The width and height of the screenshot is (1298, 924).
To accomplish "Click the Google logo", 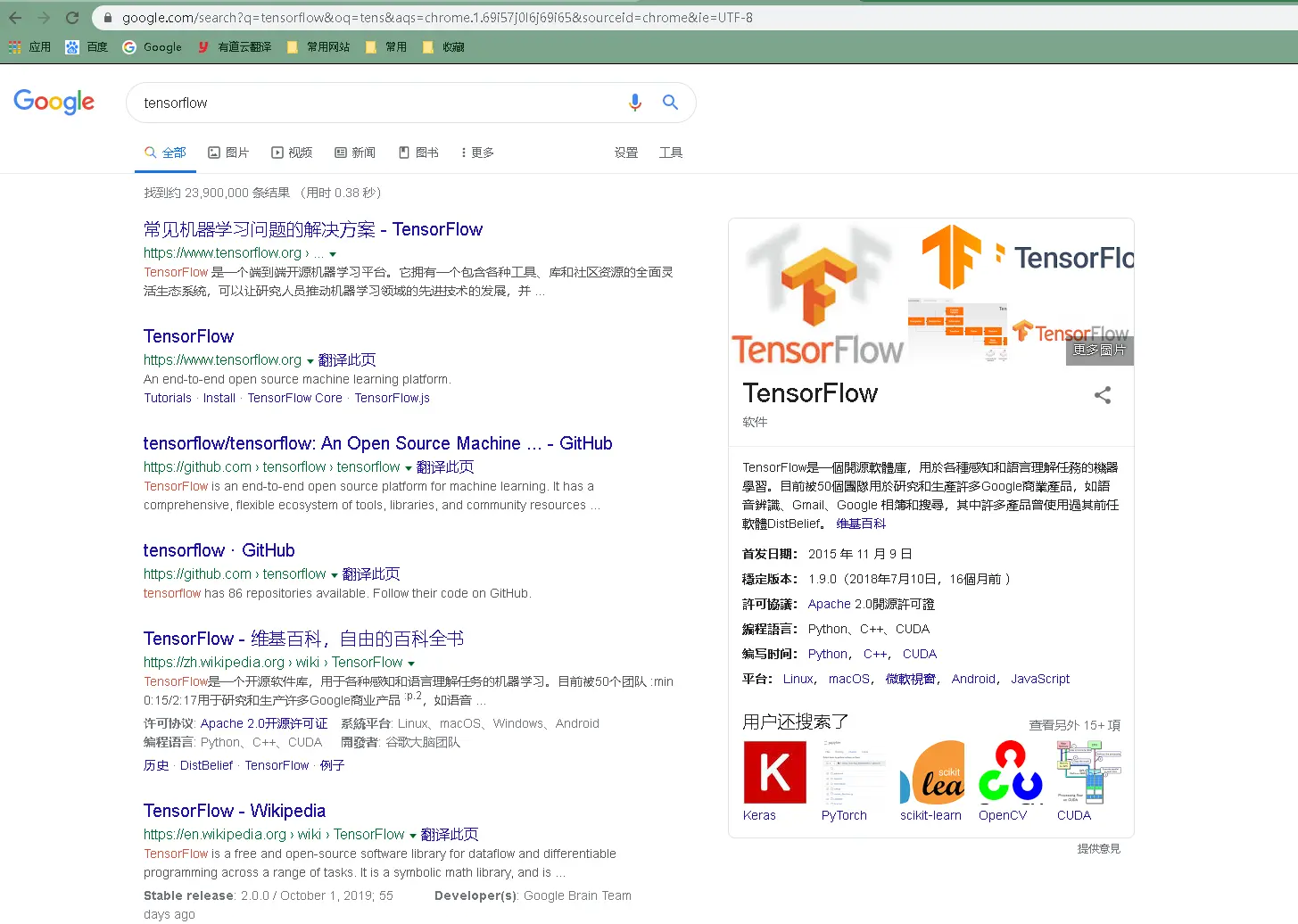I will click(54, 102).
